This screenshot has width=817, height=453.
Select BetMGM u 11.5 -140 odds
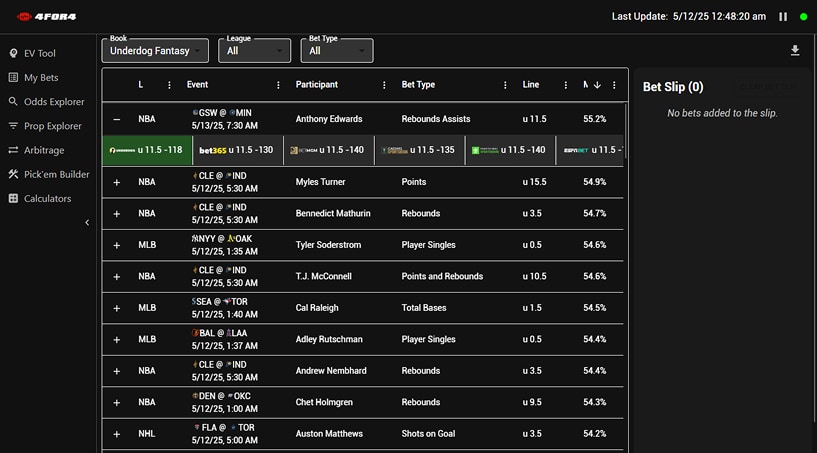coord(328,150)
